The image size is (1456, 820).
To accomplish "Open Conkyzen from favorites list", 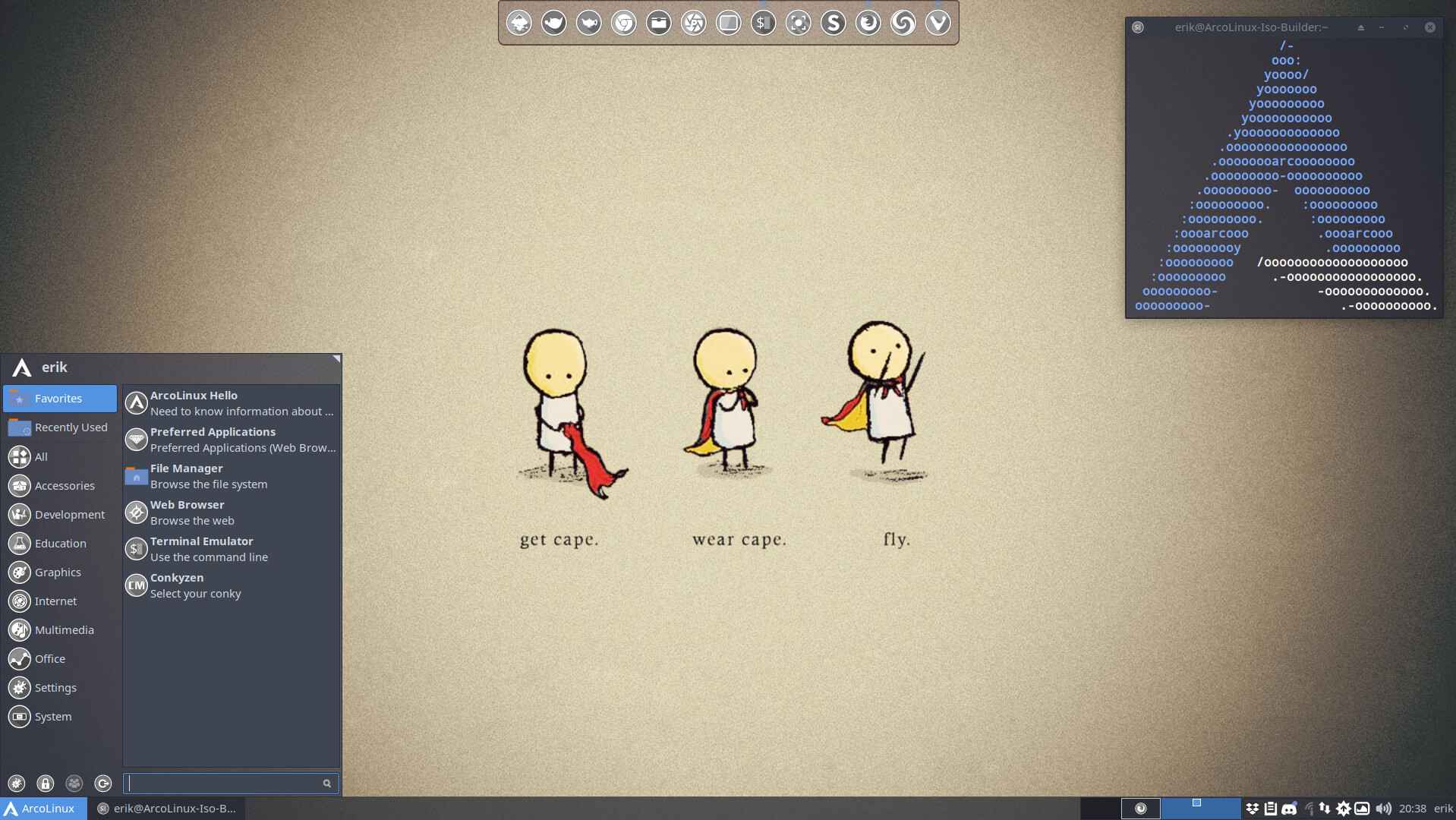I will coord(231,585).
